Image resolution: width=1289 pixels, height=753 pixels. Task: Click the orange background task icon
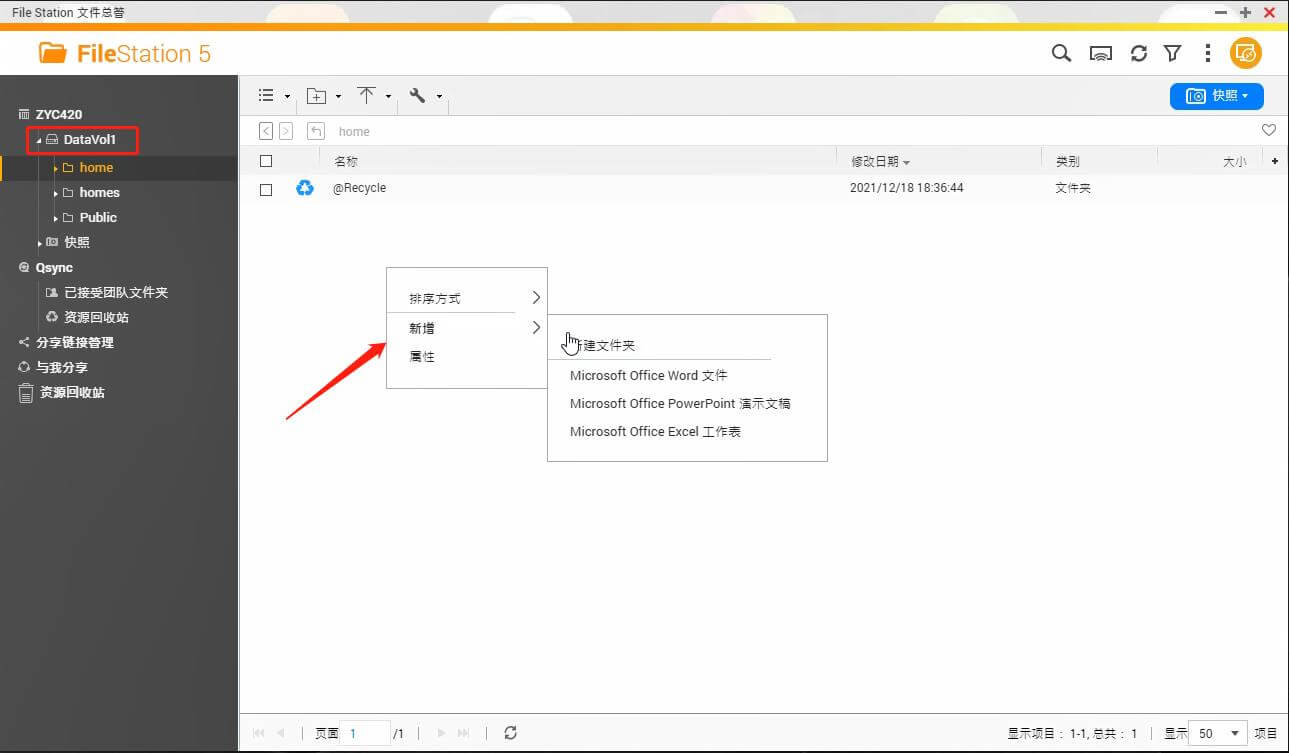[1246, 53]
